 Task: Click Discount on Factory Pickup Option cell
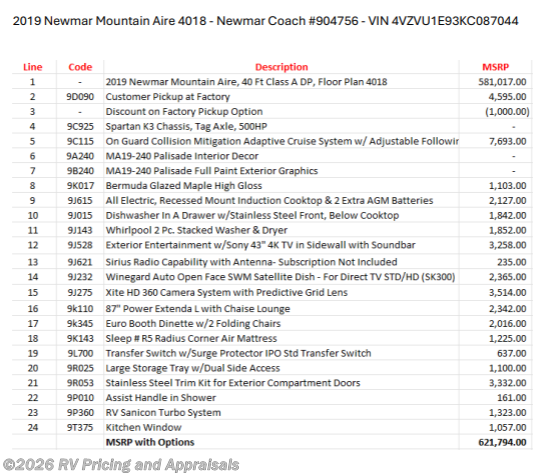tap(281, 112)
